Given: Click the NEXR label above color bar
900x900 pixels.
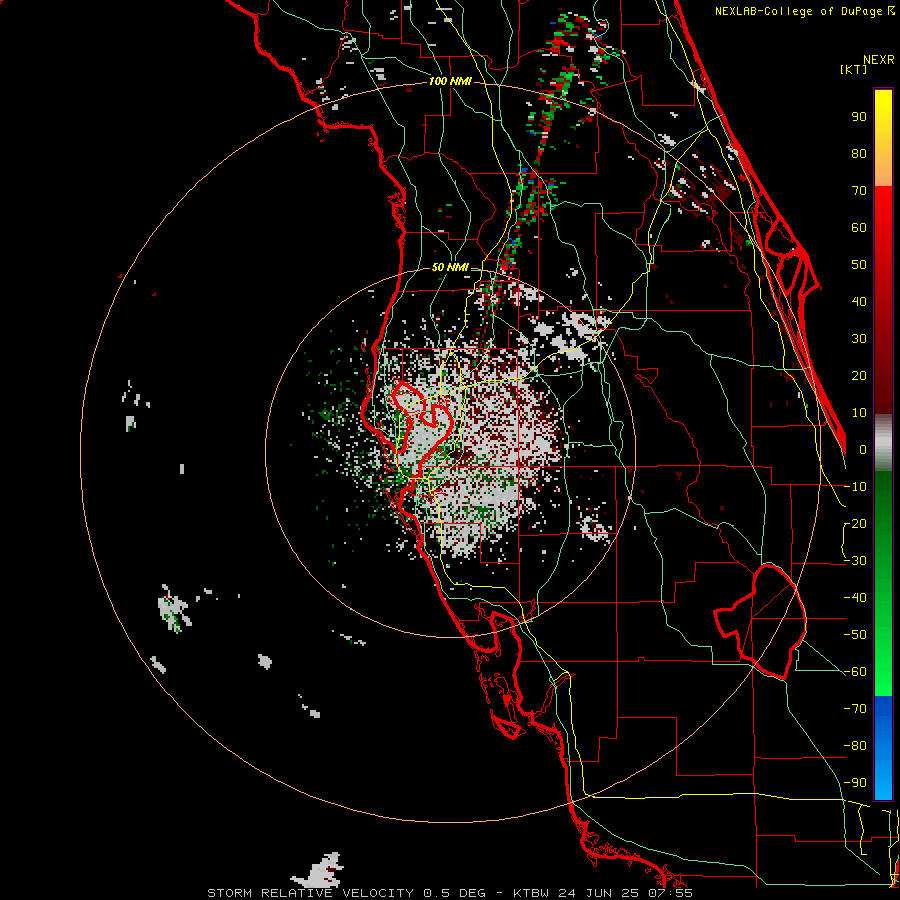Looking at the screenshot, I should coord(879,60).
